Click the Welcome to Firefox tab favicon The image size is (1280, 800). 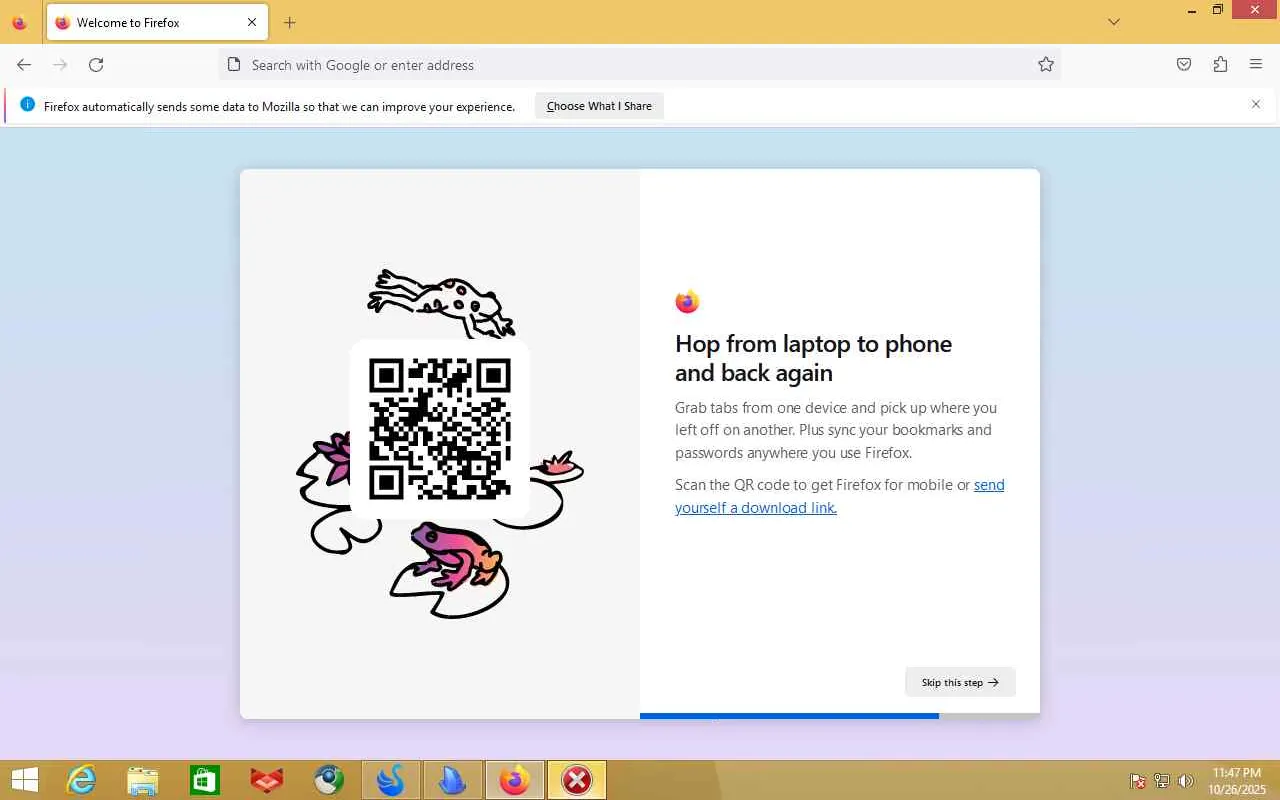click(63, 22)
